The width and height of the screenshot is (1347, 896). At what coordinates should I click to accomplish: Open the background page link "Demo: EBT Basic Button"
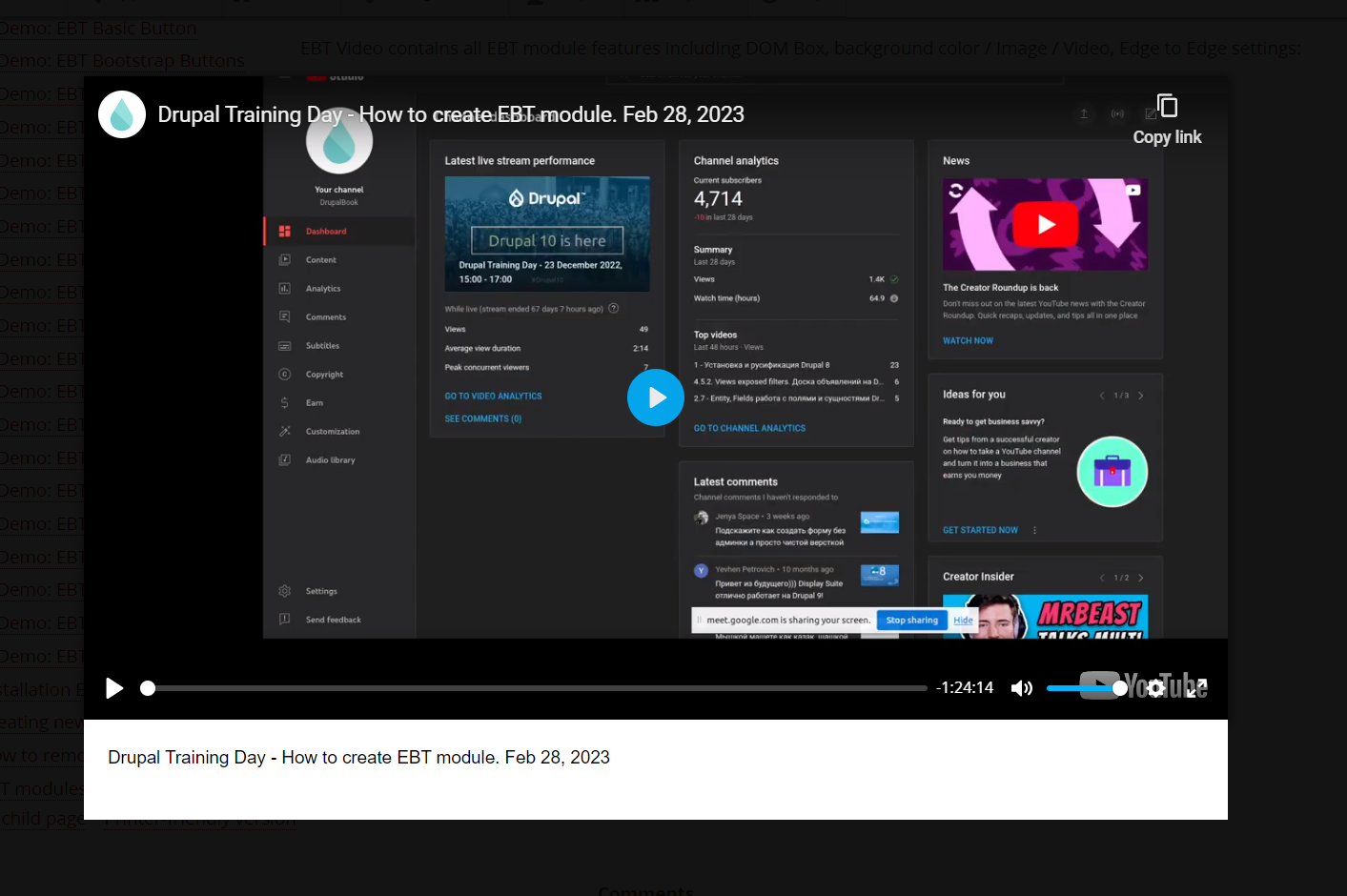(x=98, y=29)
